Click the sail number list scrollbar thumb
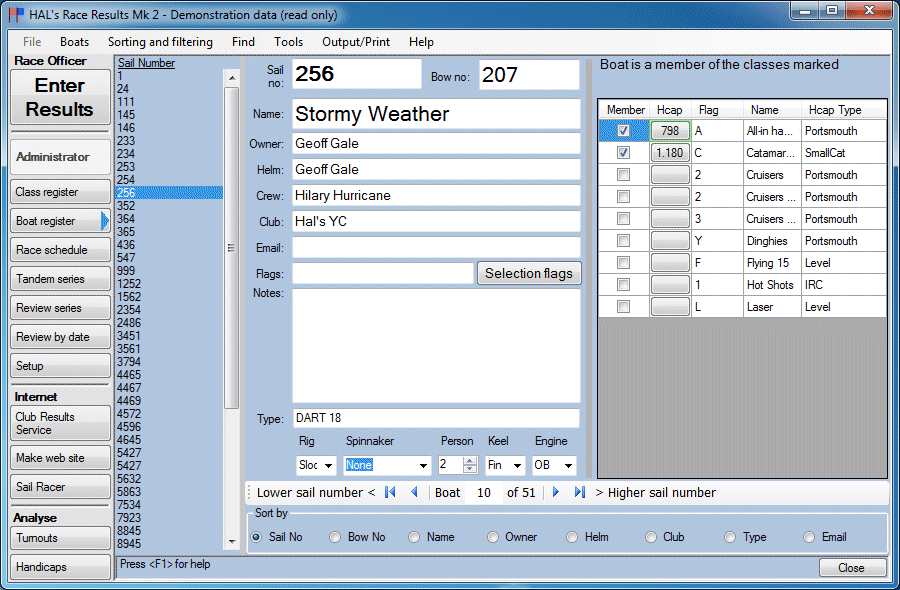This screenshot has width=900, height=590. coord(231,248)
